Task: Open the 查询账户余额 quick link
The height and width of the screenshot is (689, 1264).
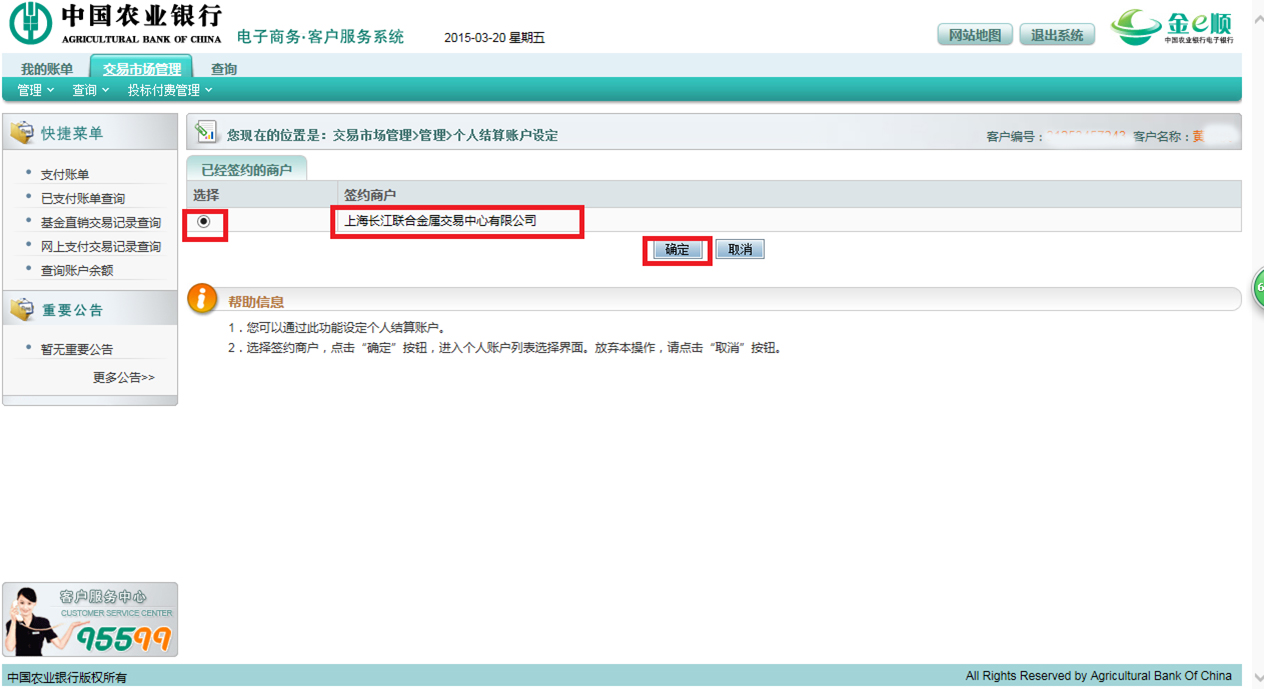Action: (77, 270)
